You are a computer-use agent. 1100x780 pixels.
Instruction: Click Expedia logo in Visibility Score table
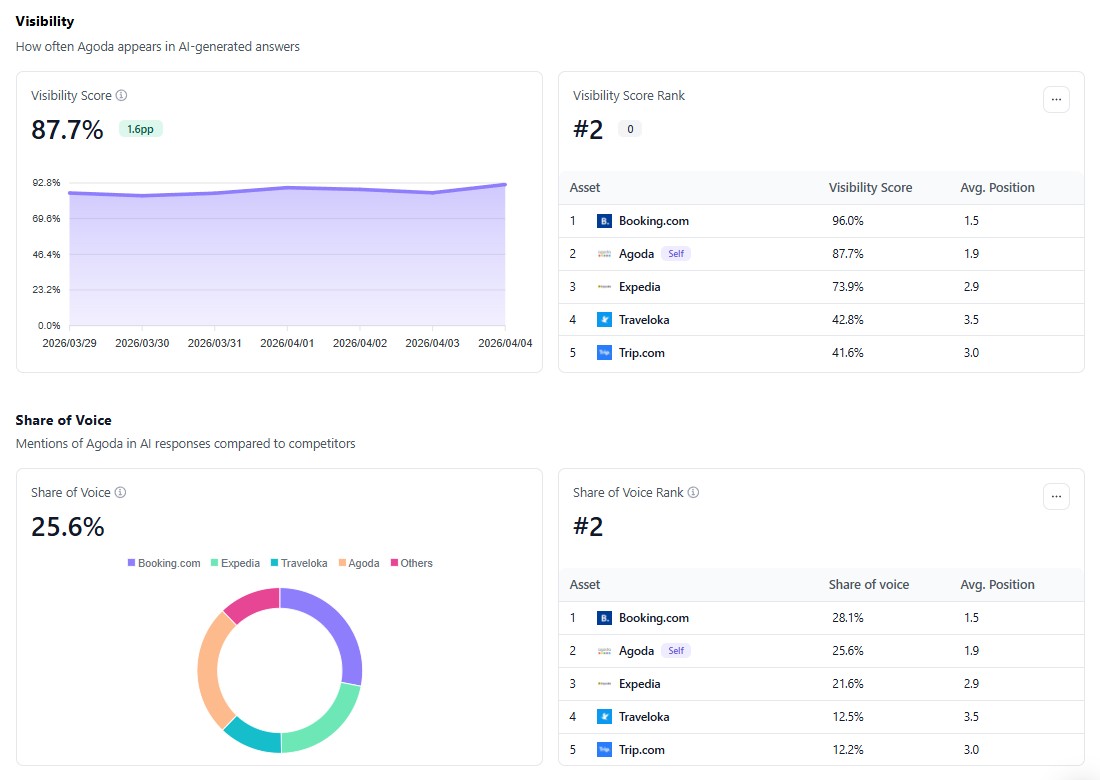tap(604, 287)
